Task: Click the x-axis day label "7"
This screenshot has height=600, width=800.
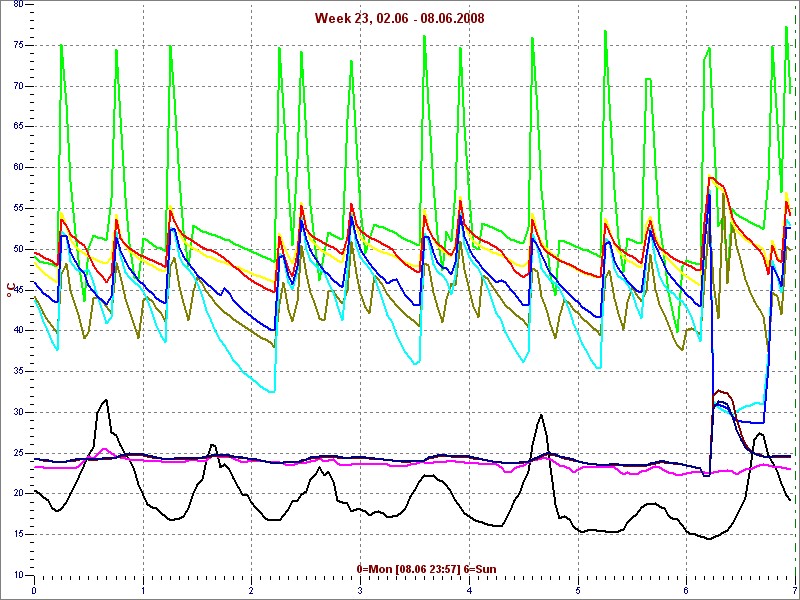Action: point(795,592)
